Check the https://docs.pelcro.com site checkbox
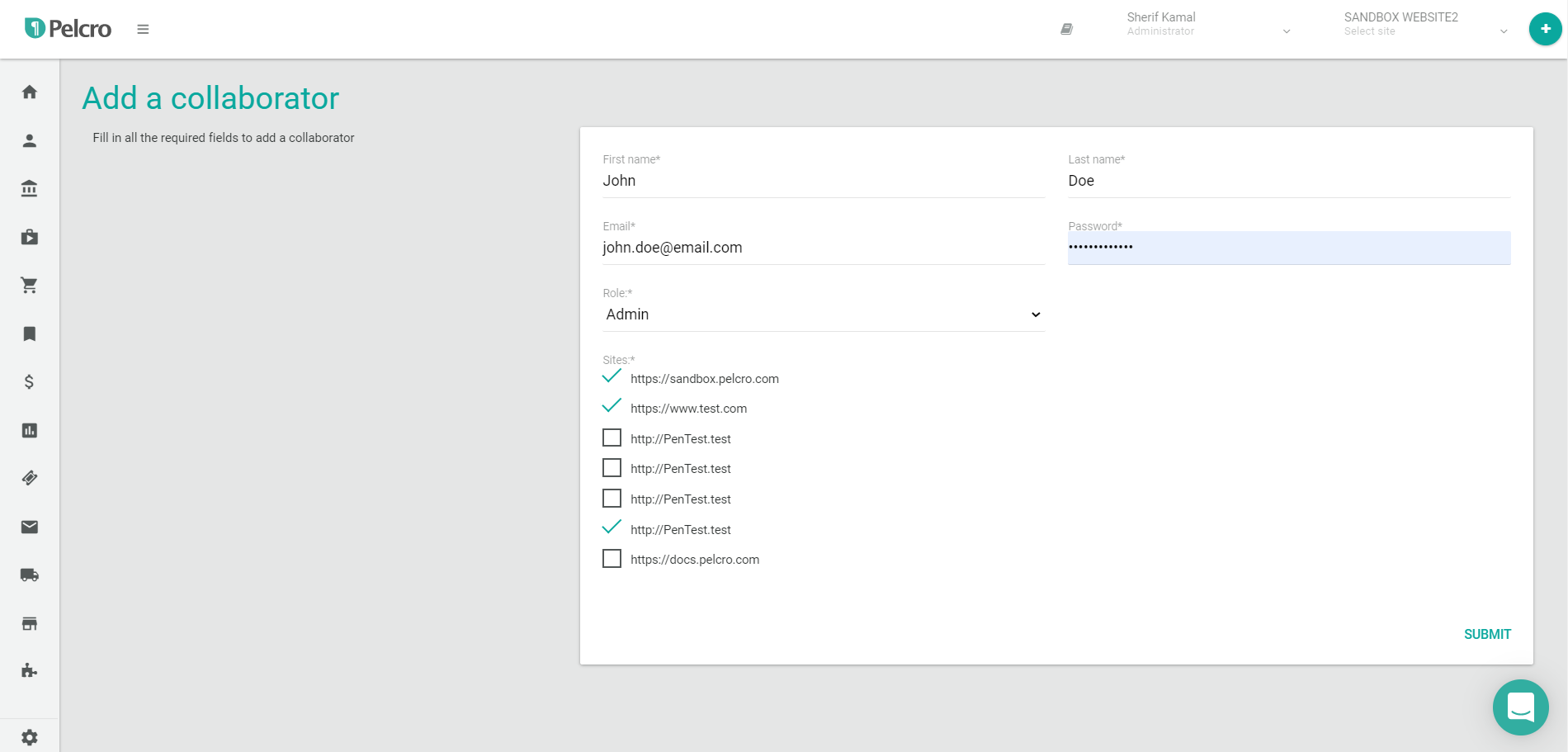Image resolution: width=1568 pixels, height=752 pixels. click(612, 559)
